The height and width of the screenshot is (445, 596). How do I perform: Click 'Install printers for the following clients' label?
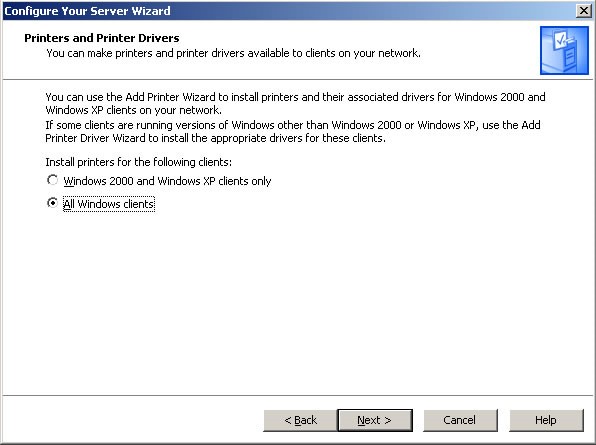pos(138,162)
